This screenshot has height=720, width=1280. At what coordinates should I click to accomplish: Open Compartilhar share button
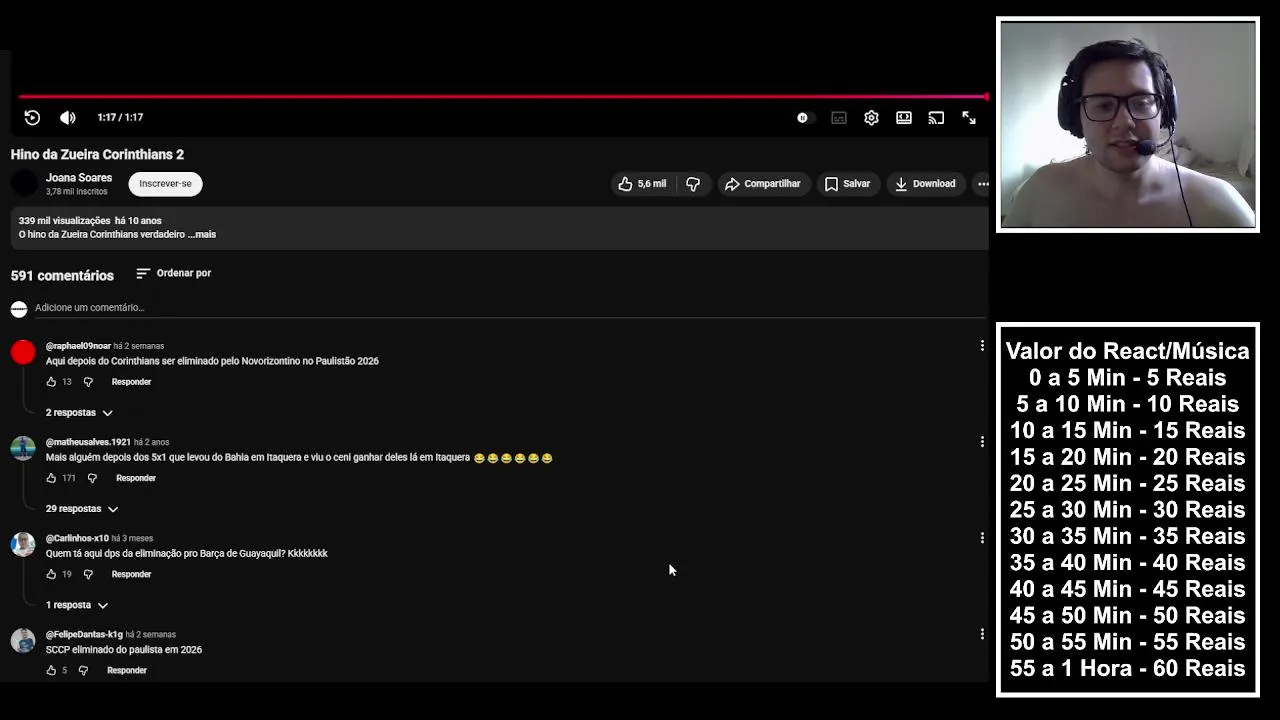click(763, 184)
